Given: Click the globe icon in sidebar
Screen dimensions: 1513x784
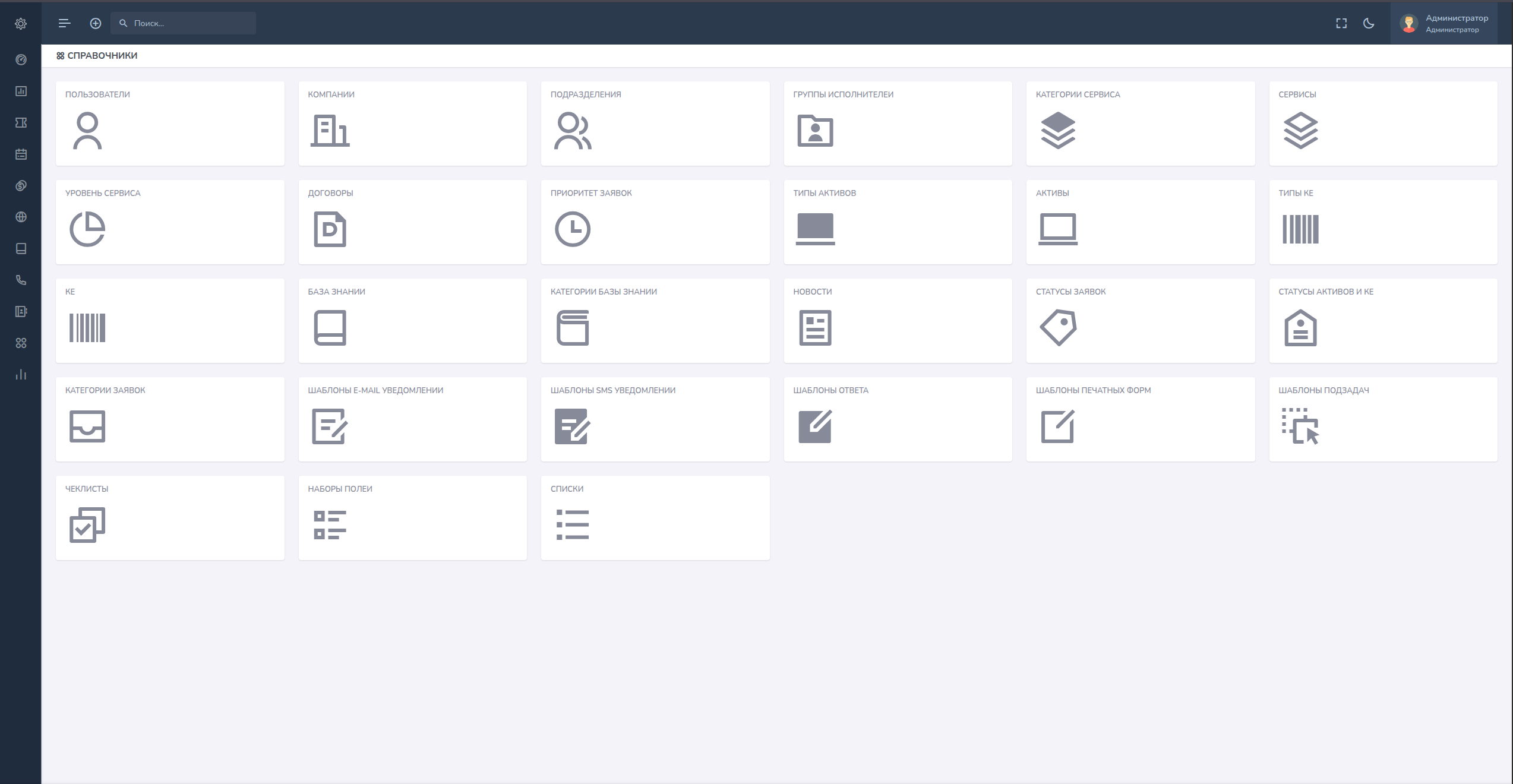Looking at the screenshot, I should [x=21, y=217].
